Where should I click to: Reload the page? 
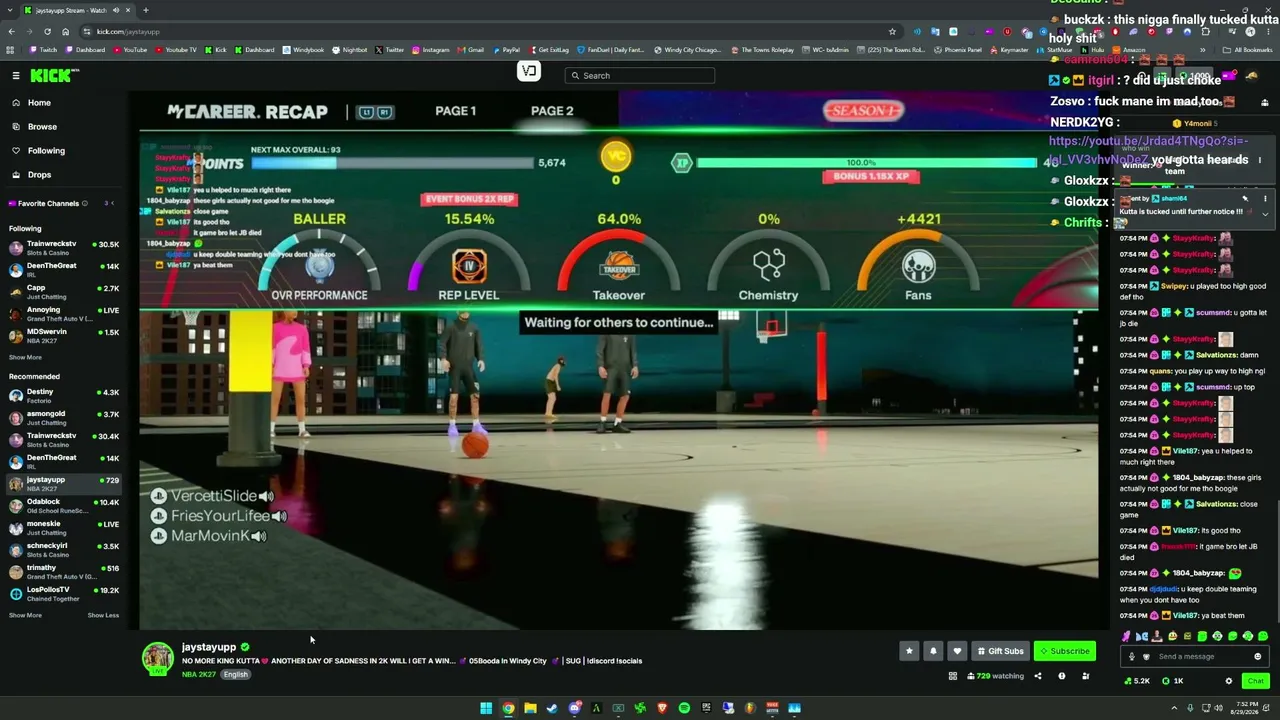click(47, 31)
